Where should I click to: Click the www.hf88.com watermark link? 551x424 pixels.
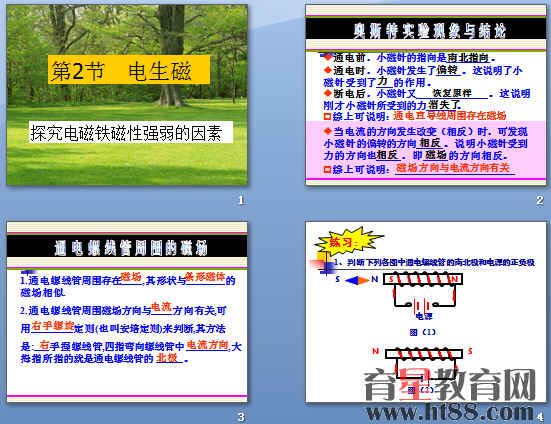[x=449, y=411]
